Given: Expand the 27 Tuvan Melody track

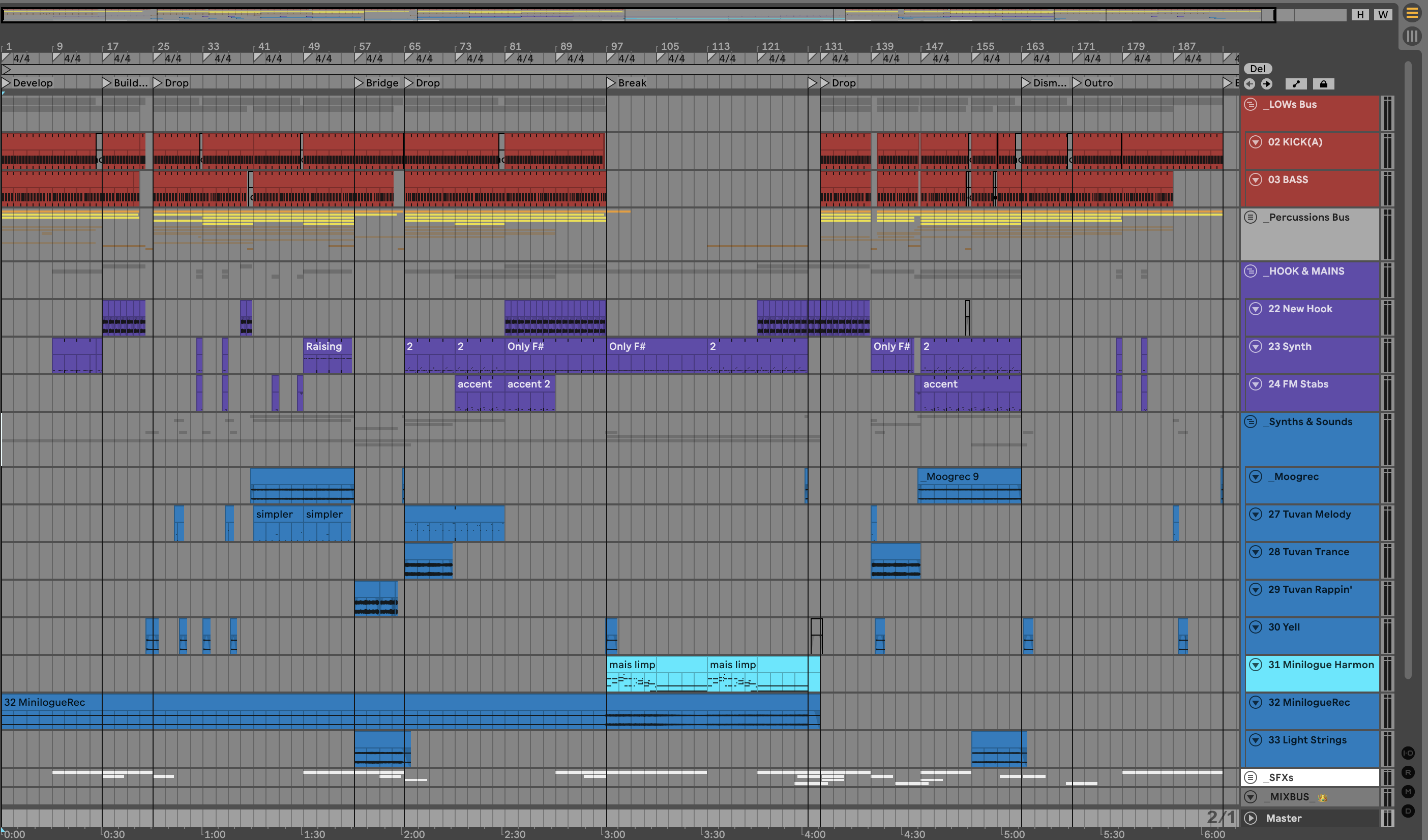Looking at the screenshot, I should (1256, 514).
